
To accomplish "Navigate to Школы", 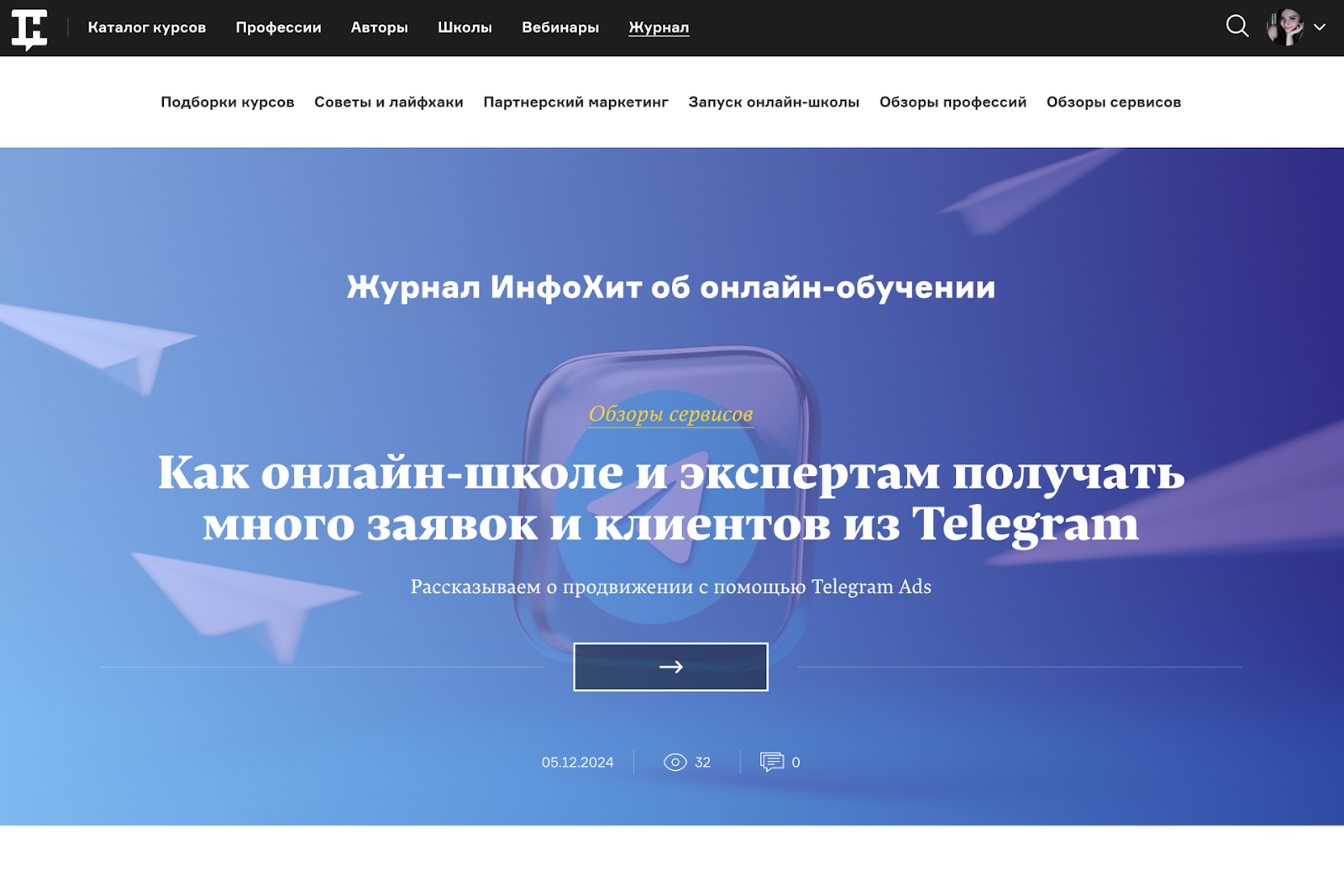I will pos(465,28).
